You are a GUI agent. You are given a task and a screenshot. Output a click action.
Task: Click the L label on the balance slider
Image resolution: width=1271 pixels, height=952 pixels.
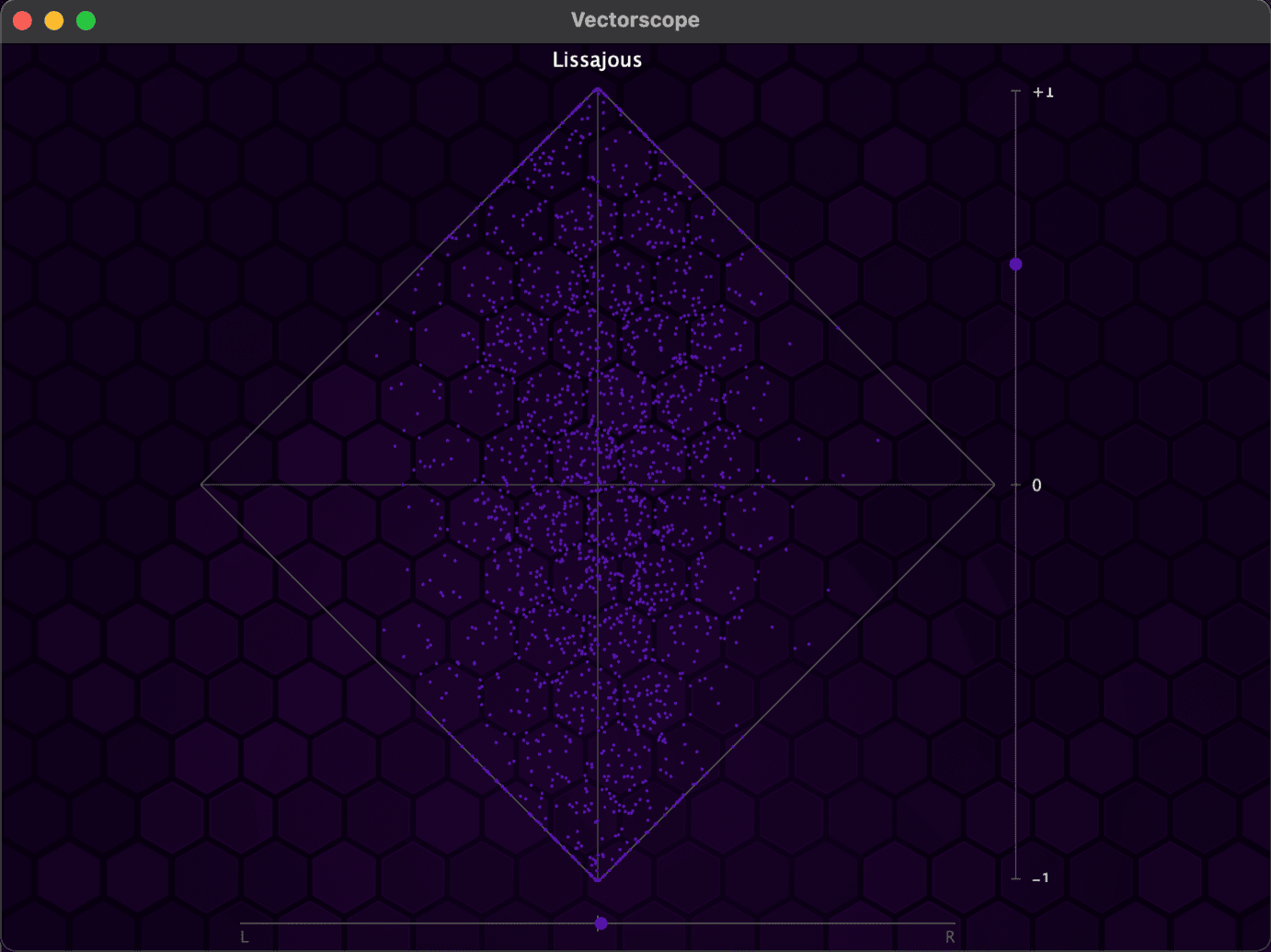click(x=243, y=935)
